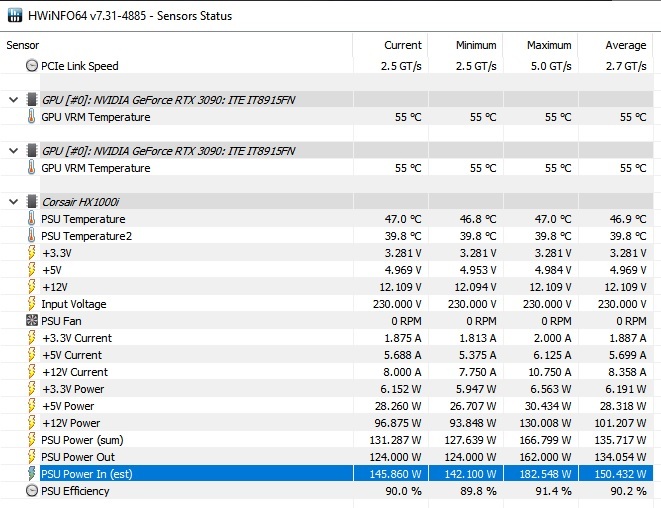Click the PSU Efficiency gauge icon

31,491
